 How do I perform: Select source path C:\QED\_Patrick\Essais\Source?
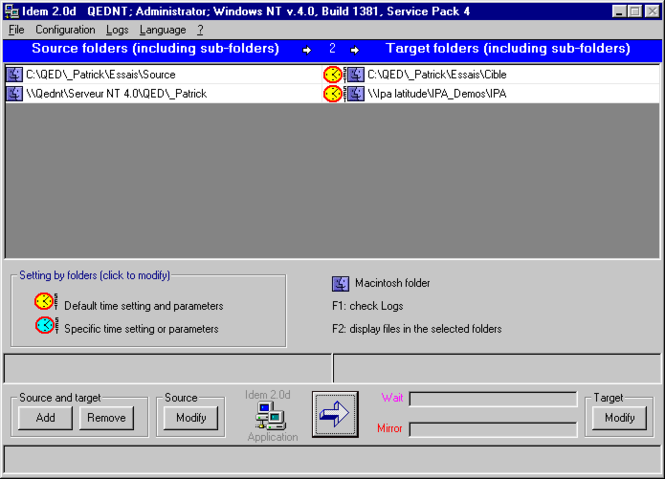point(101,75)
